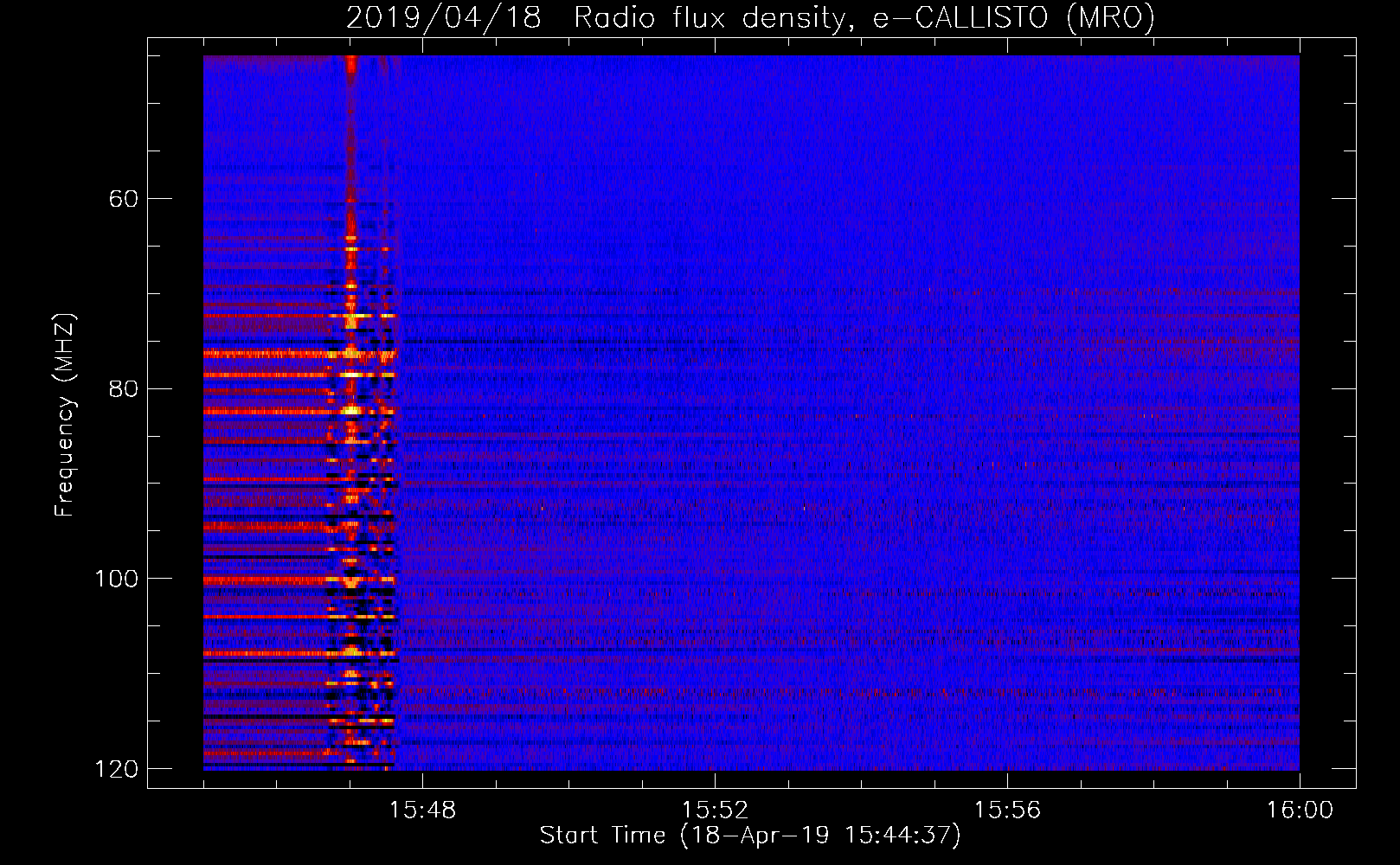
Task: Click the bright vertical radio burst in spectrogram
Action: point(351,413)
